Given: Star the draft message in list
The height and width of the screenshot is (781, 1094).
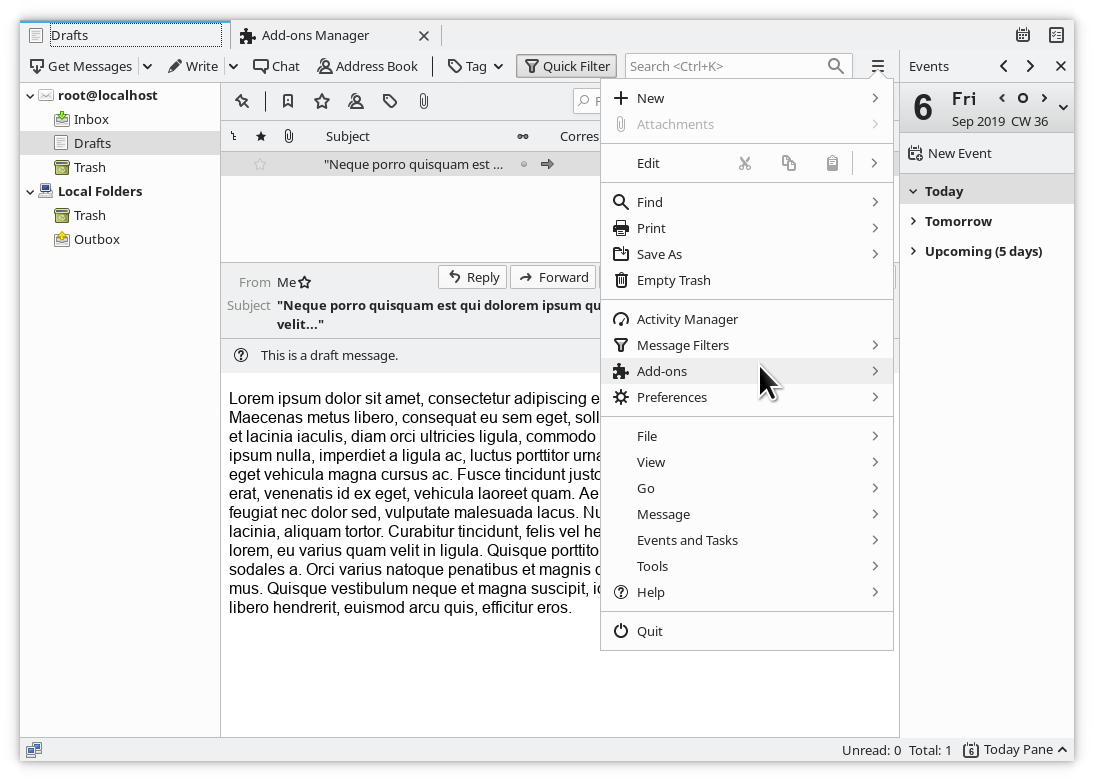Looking at the screenshot, I should tap(260, 164).
